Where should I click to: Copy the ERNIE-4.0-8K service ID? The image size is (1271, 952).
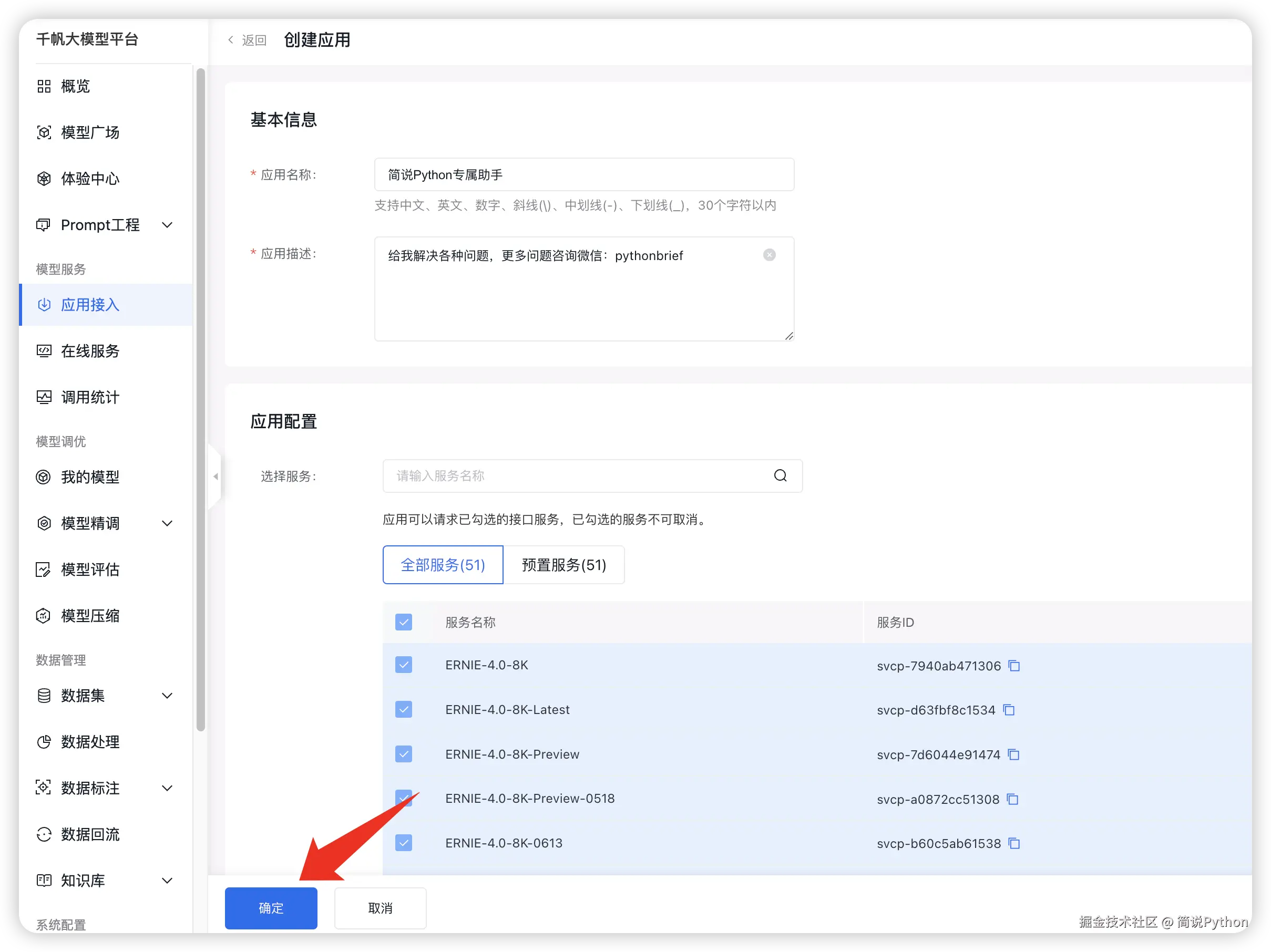point(1014,666)
